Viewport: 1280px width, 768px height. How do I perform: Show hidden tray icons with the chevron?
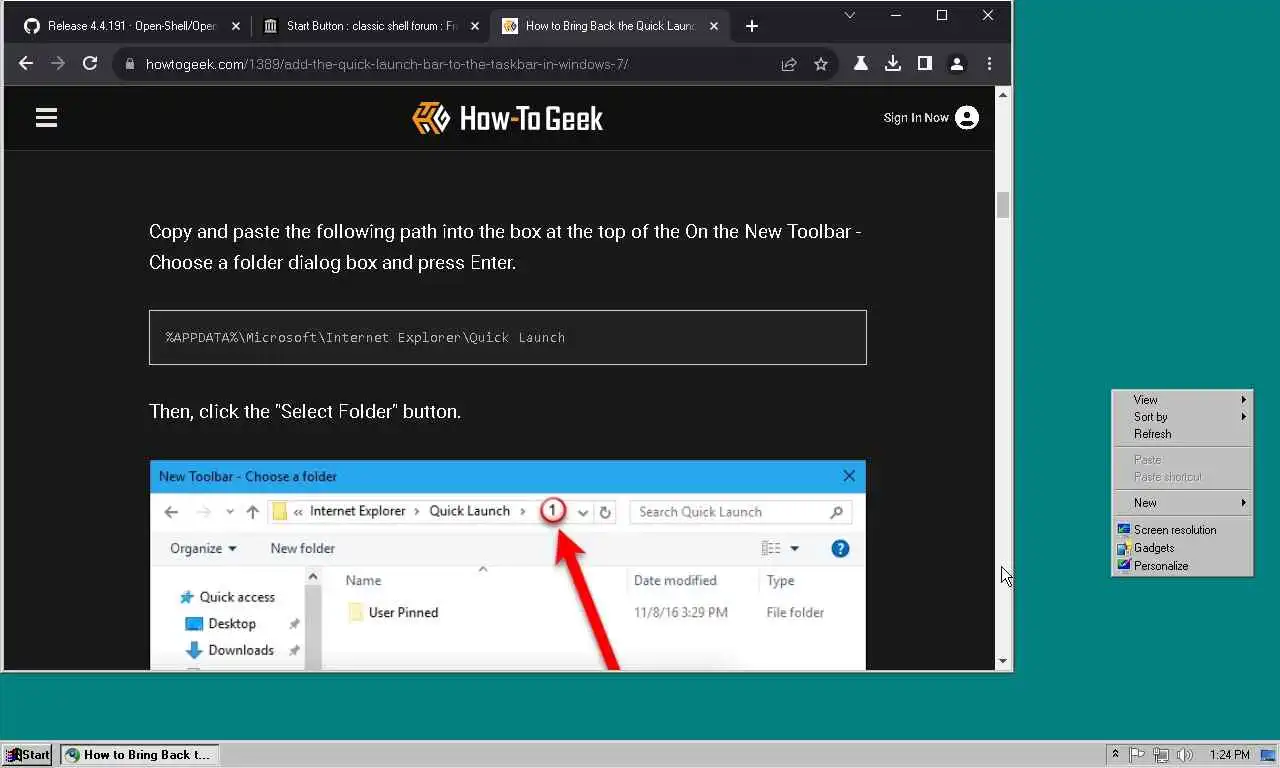coord(1115,755)
